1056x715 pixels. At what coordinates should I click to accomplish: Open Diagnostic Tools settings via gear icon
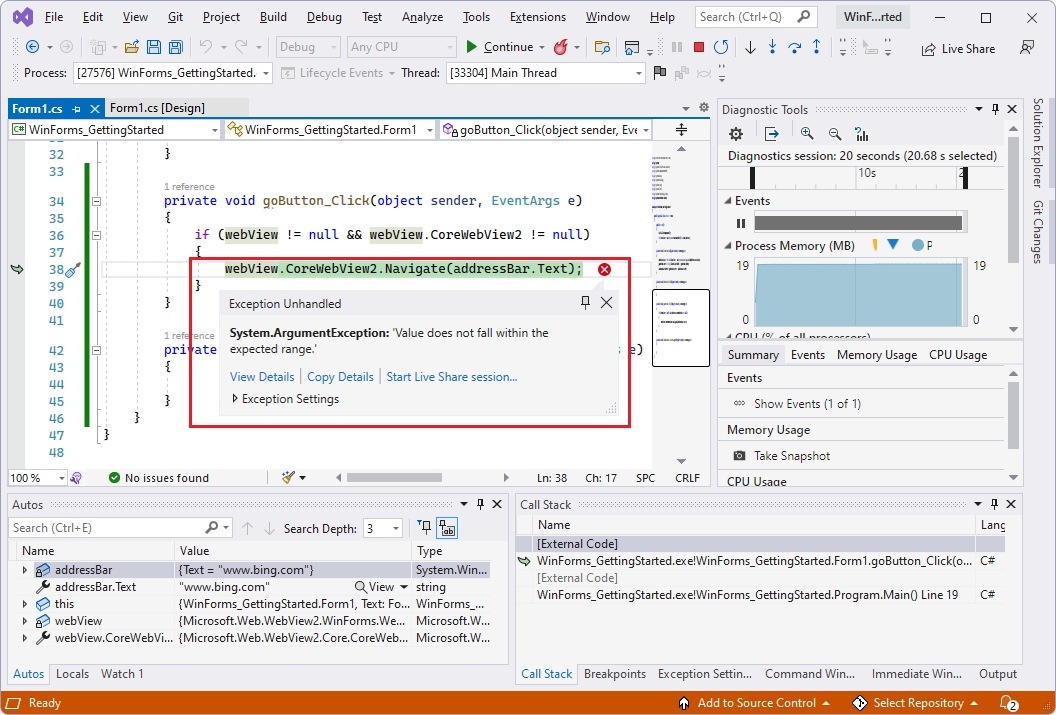(736, 133)
